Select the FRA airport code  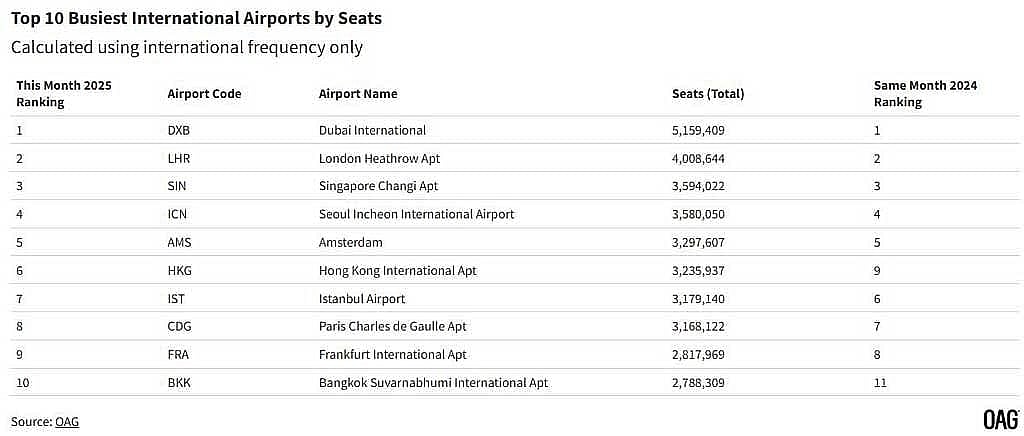[178, 354]
